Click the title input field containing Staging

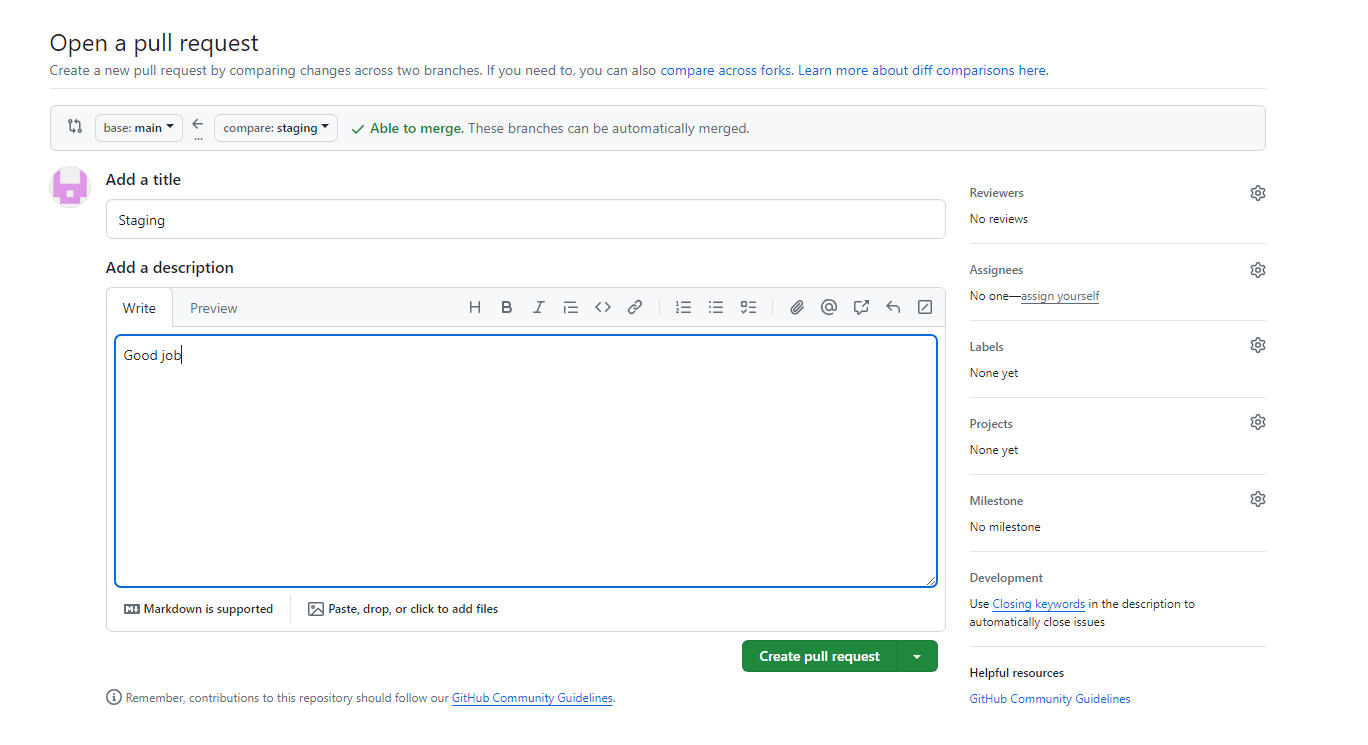click(525, 220)
